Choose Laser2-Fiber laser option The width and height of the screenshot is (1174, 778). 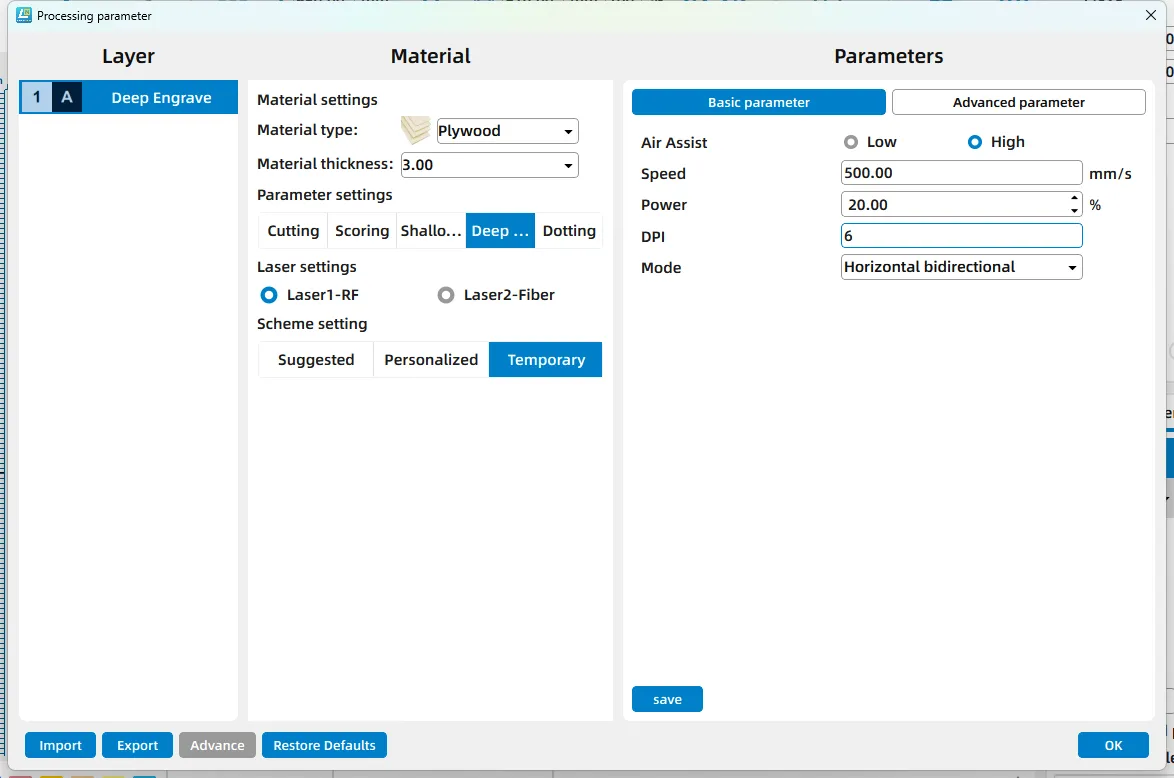pyautogui.click(x=446, y=295)
